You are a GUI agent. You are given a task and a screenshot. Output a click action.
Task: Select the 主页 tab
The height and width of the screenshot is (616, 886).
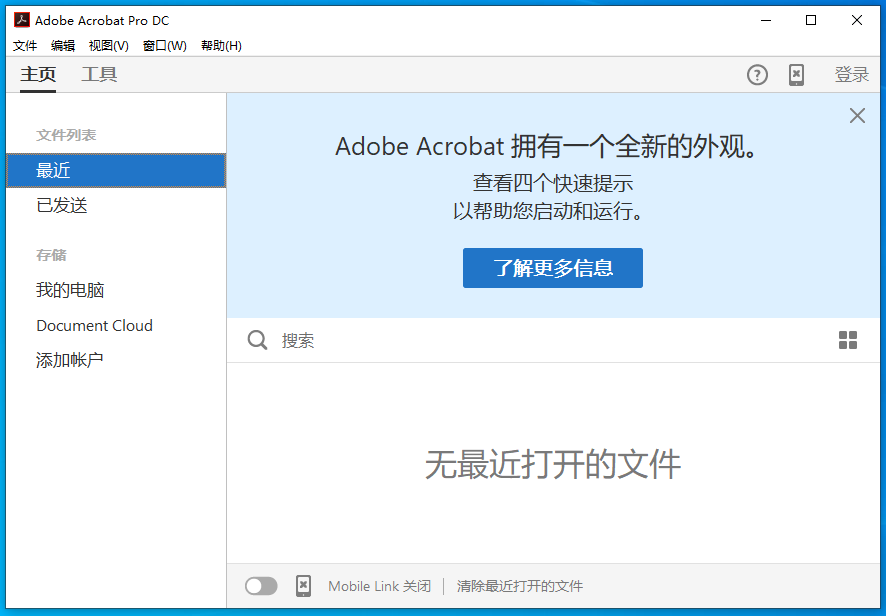[38, 75]
